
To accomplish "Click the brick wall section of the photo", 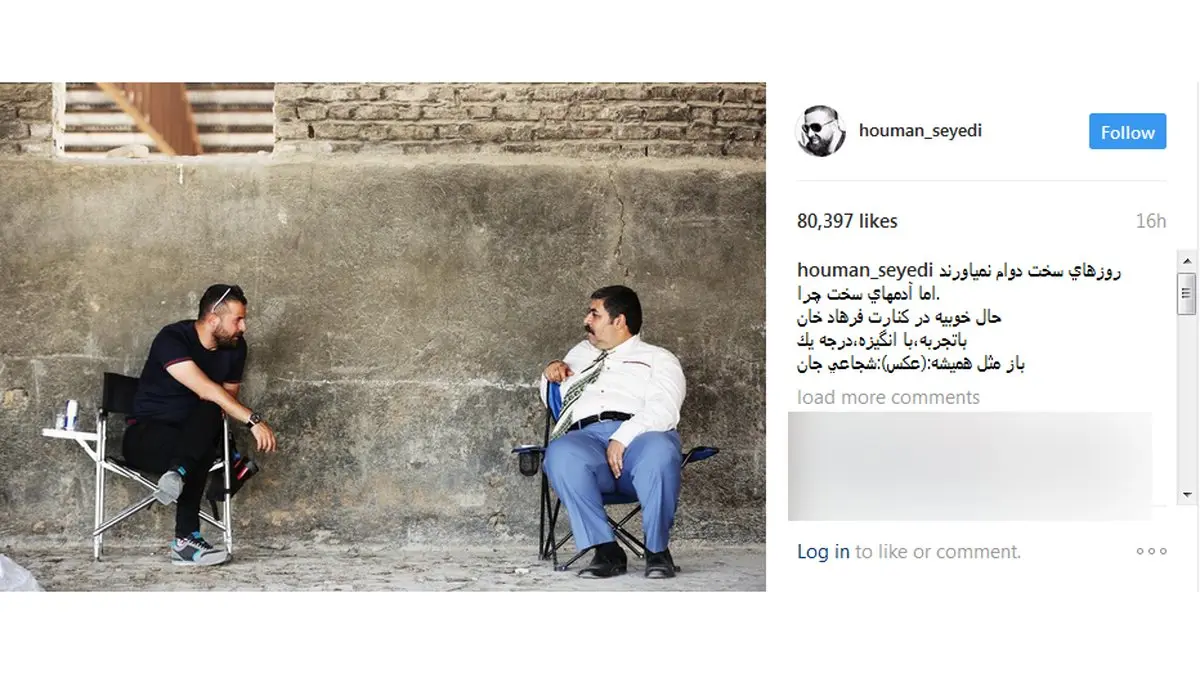I will (520, 118).
